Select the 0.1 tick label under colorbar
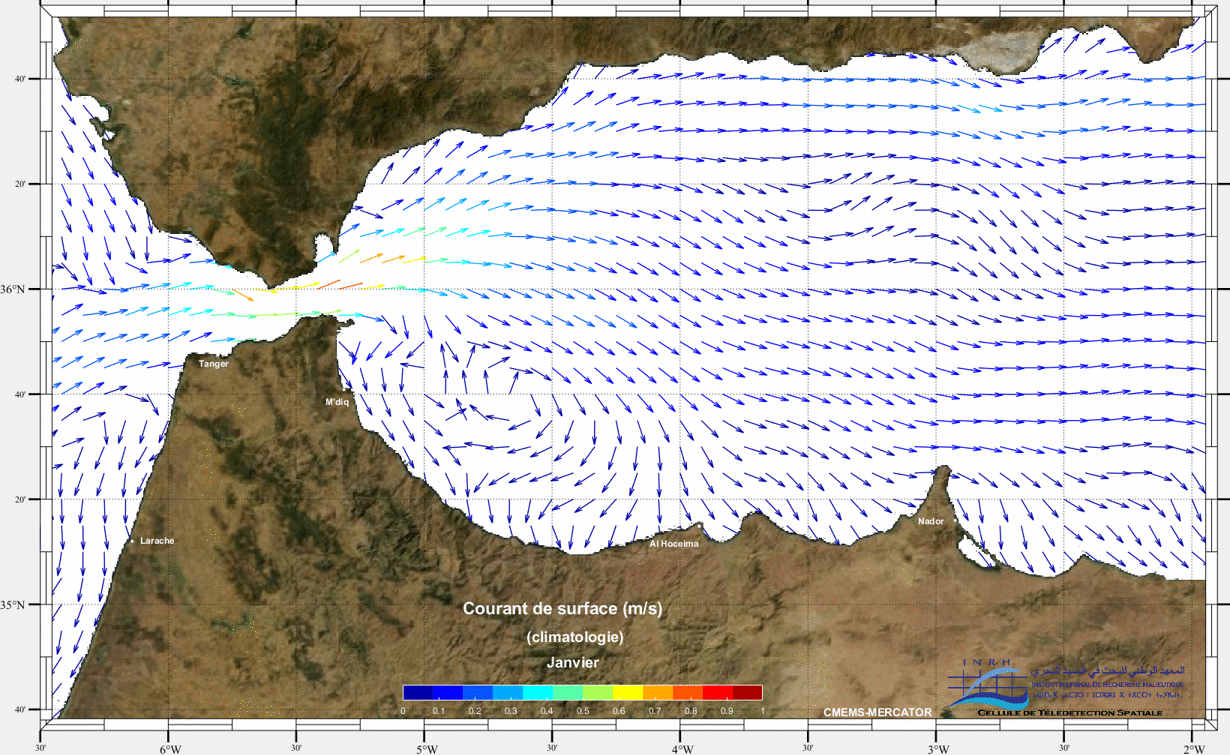The height and width of the screenshot is (755, 1230). [x=439, y=711]
